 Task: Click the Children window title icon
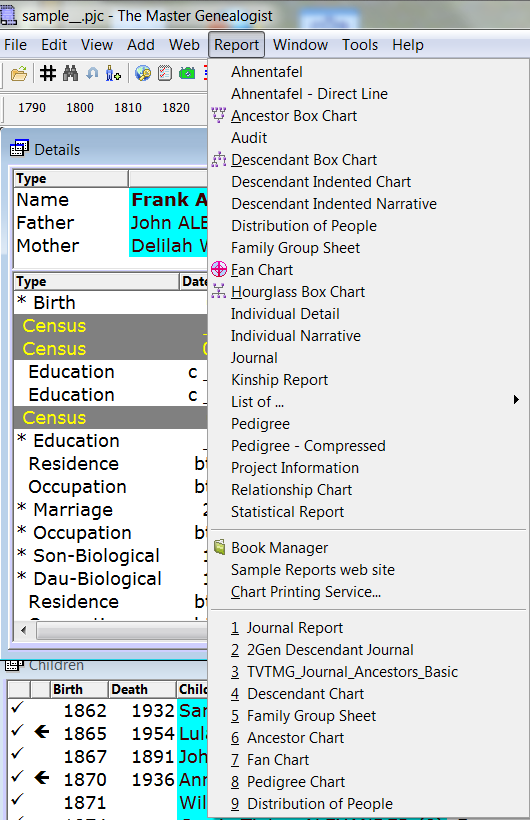(x=14, y=665)
